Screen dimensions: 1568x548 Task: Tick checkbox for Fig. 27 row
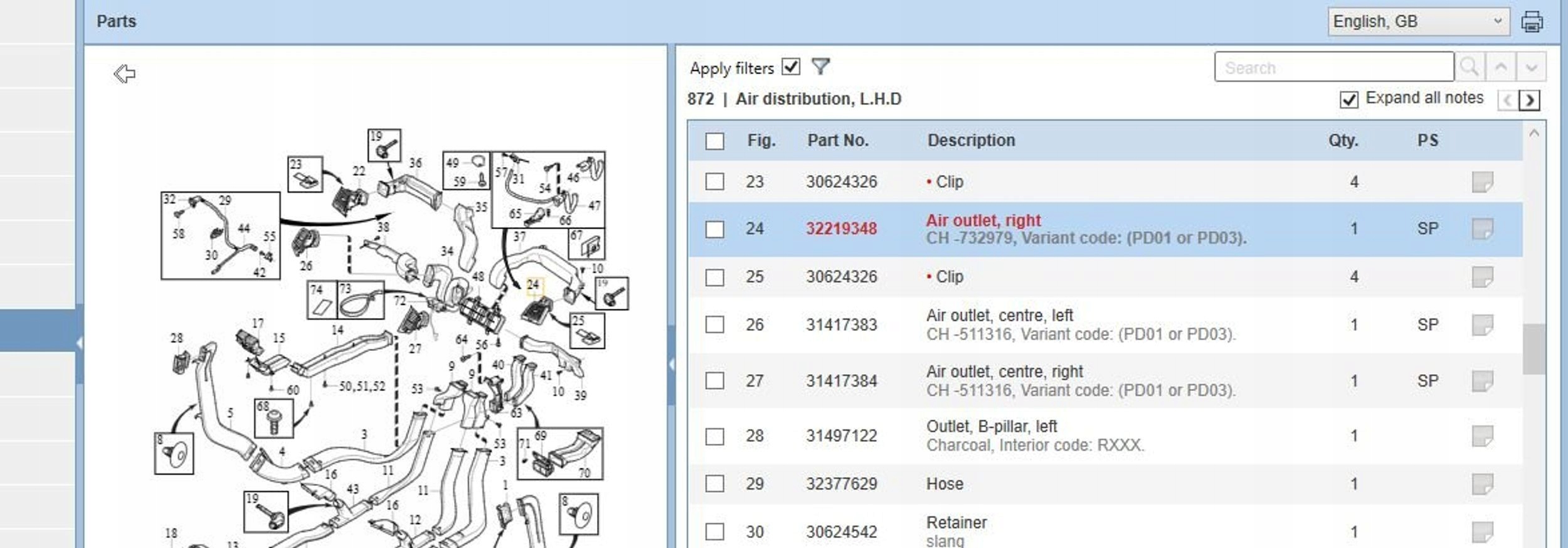coord(714,380)
